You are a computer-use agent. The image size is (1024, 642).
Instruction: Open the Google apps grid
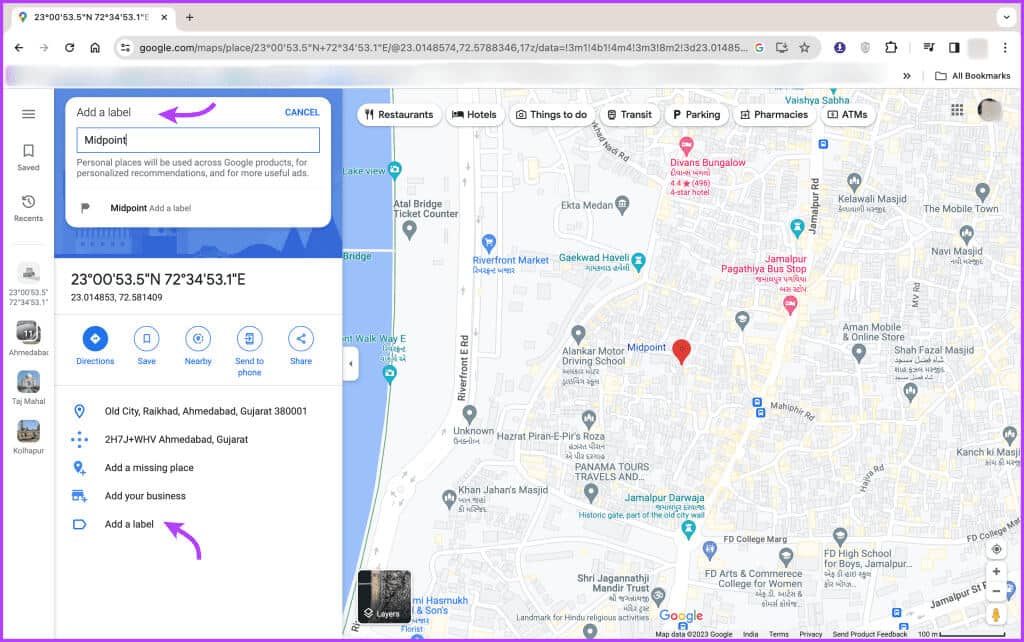click(x=957, y=110)
